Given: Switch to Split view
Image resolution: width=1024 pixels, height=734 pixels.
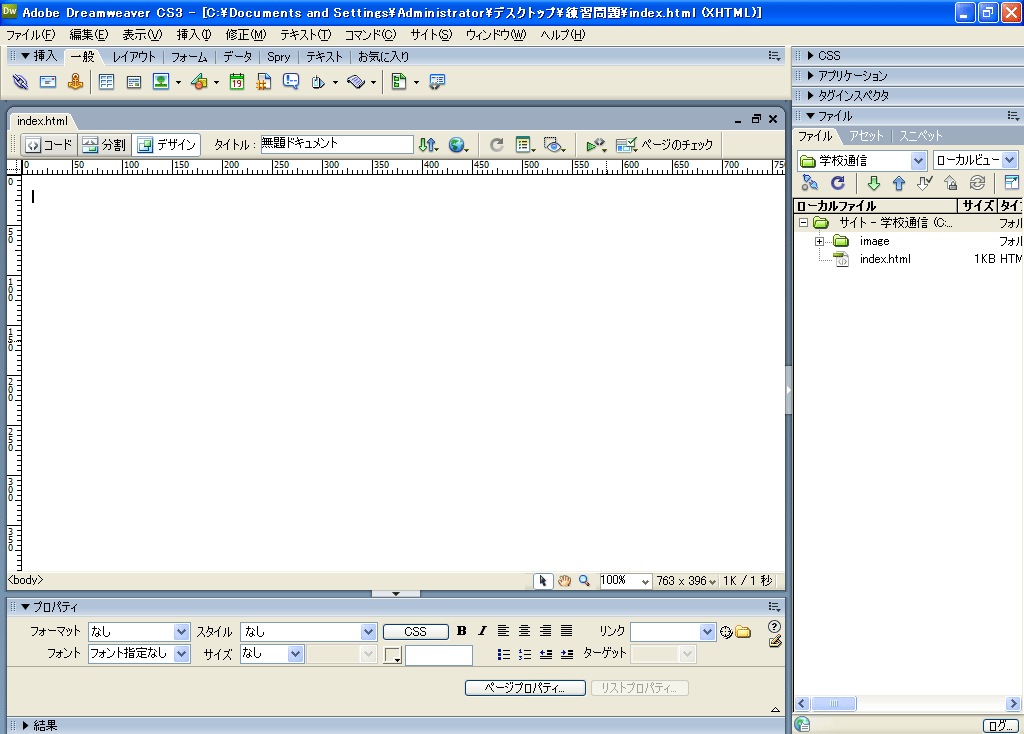Looking at the screenshot, I should (104, 145).
